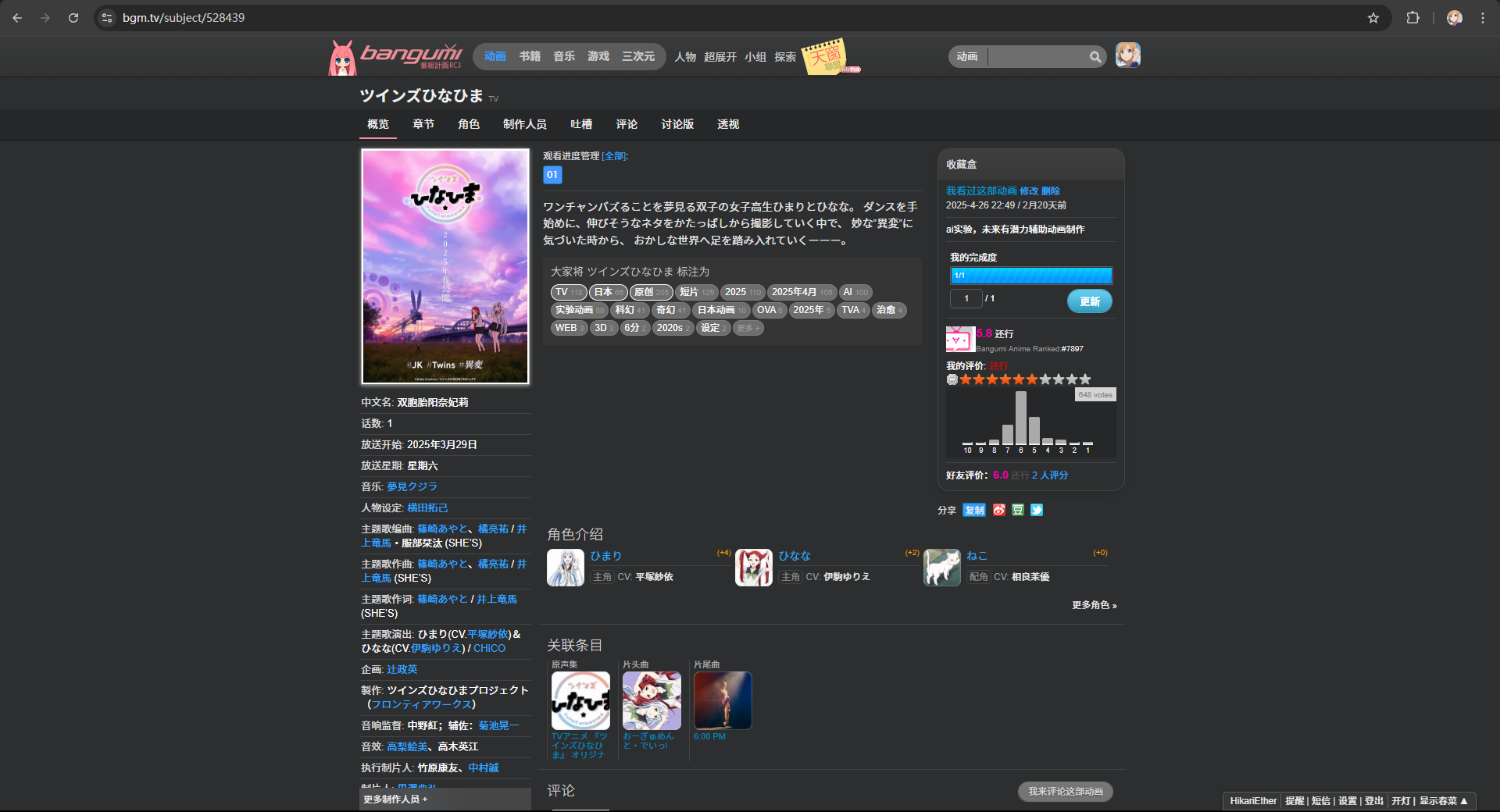This screenshot has height=812, width=1500.
Task: Open the search category dropdown 动画
Action: coord(967,57)
